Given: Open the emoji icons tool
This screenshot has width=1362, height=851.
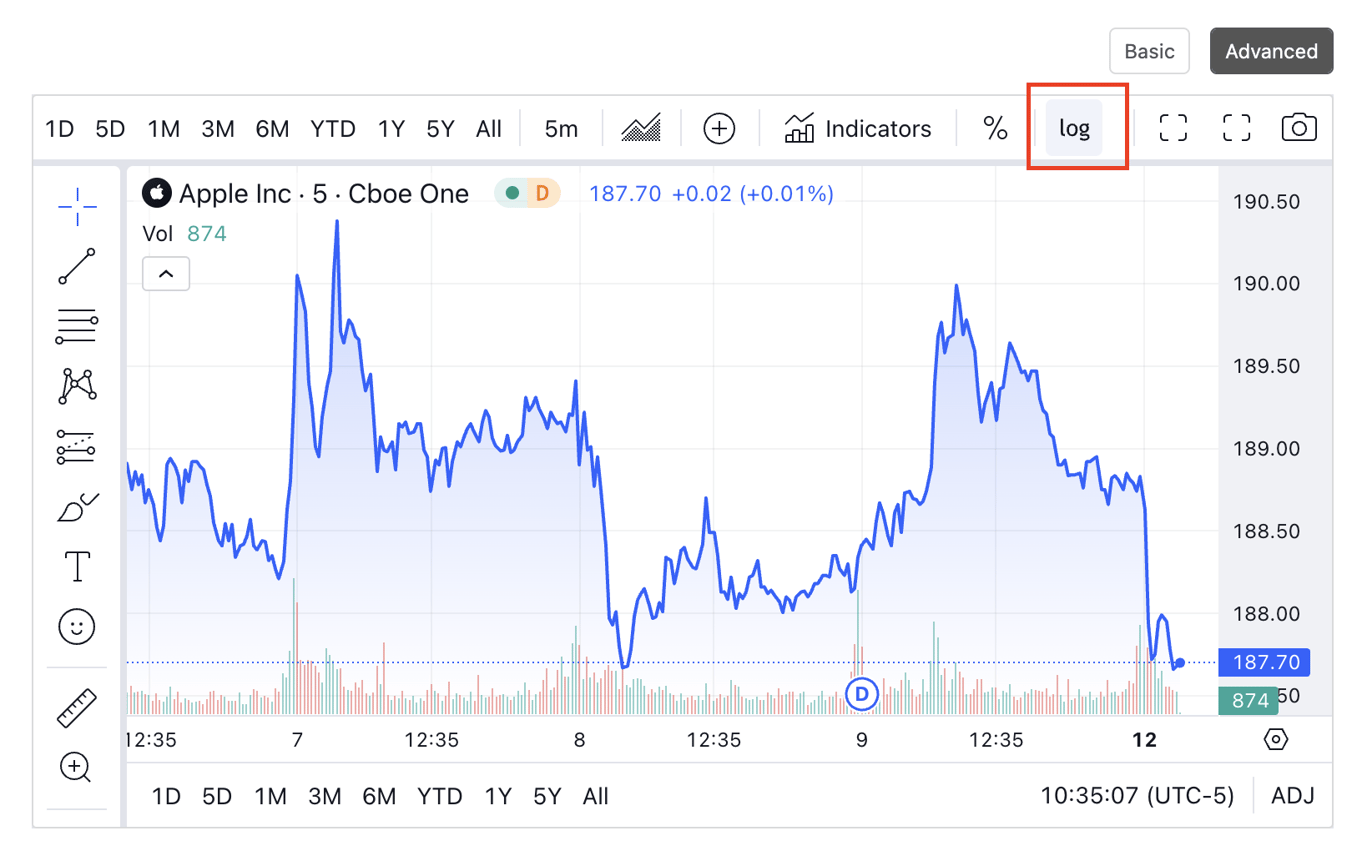Looking at the screenshot, I should 77,627.
